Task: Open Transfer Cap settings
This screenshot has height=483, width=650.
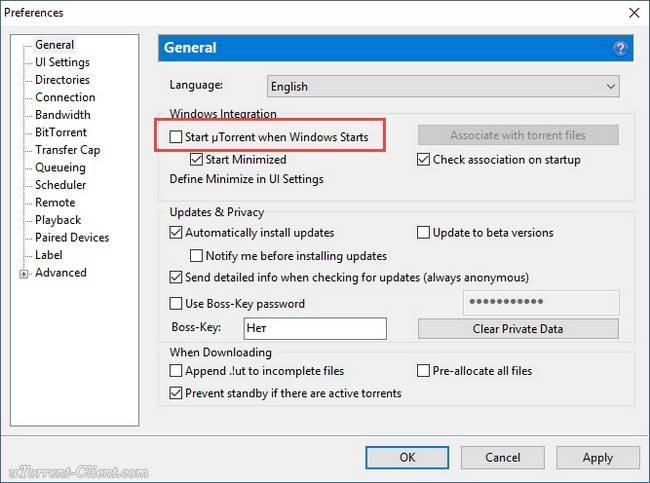Action: coord(68,150)
